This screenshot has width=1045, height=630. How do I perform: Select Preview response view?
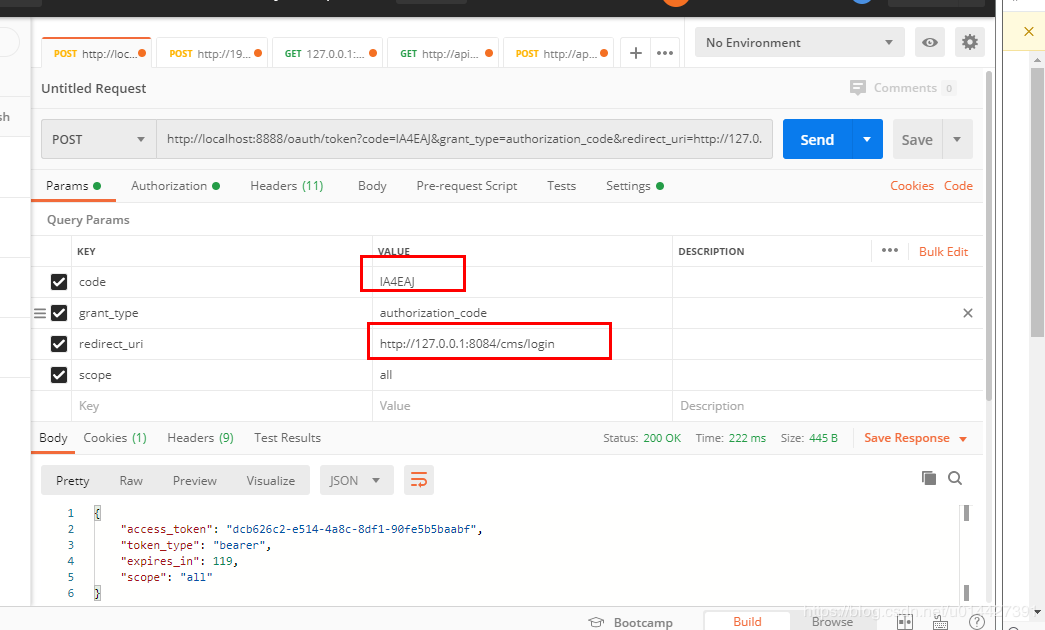point(195,481)
